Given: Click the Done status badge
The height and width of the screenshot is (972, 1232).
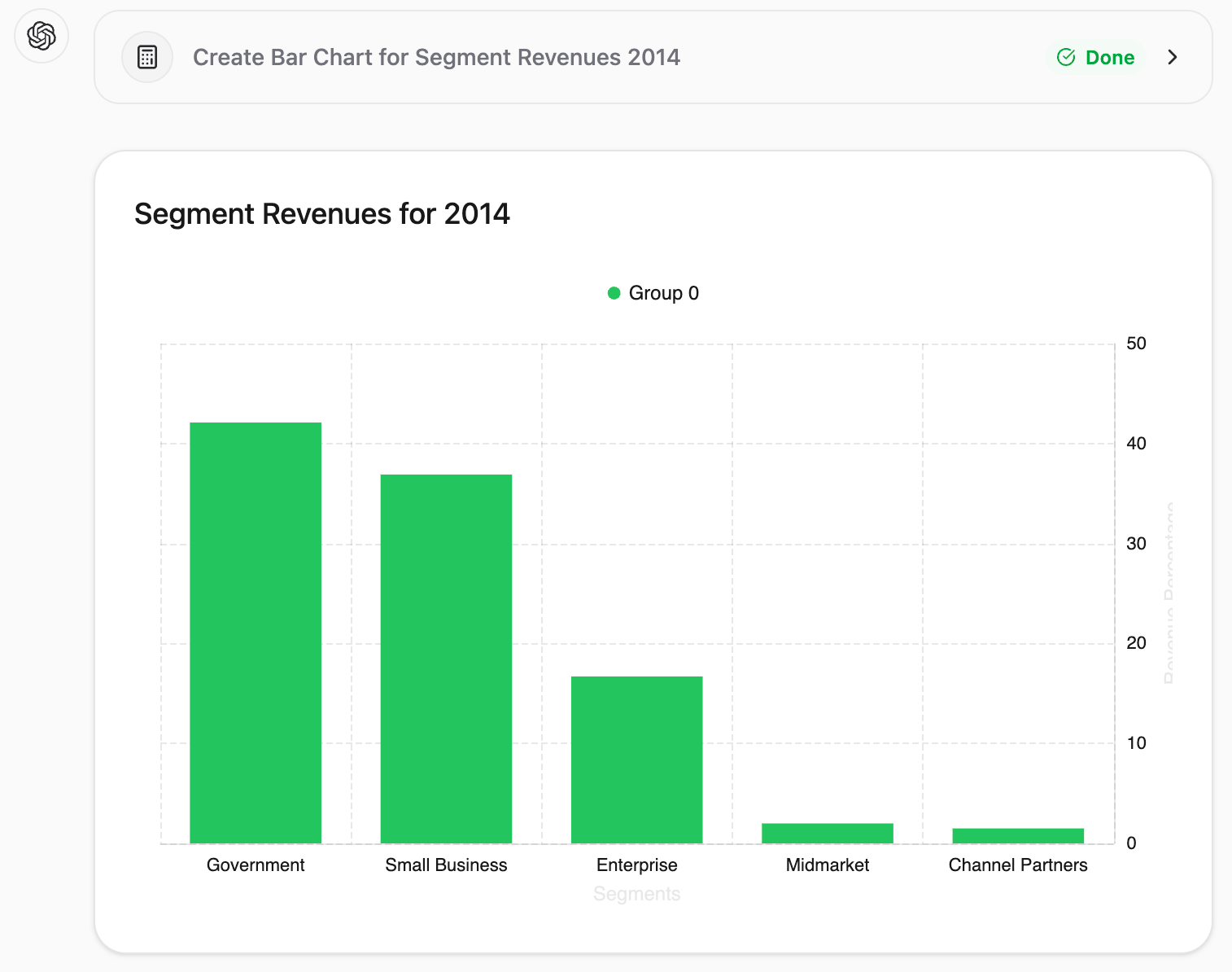Looking at the screenshot, I should tap(1095, 57).
